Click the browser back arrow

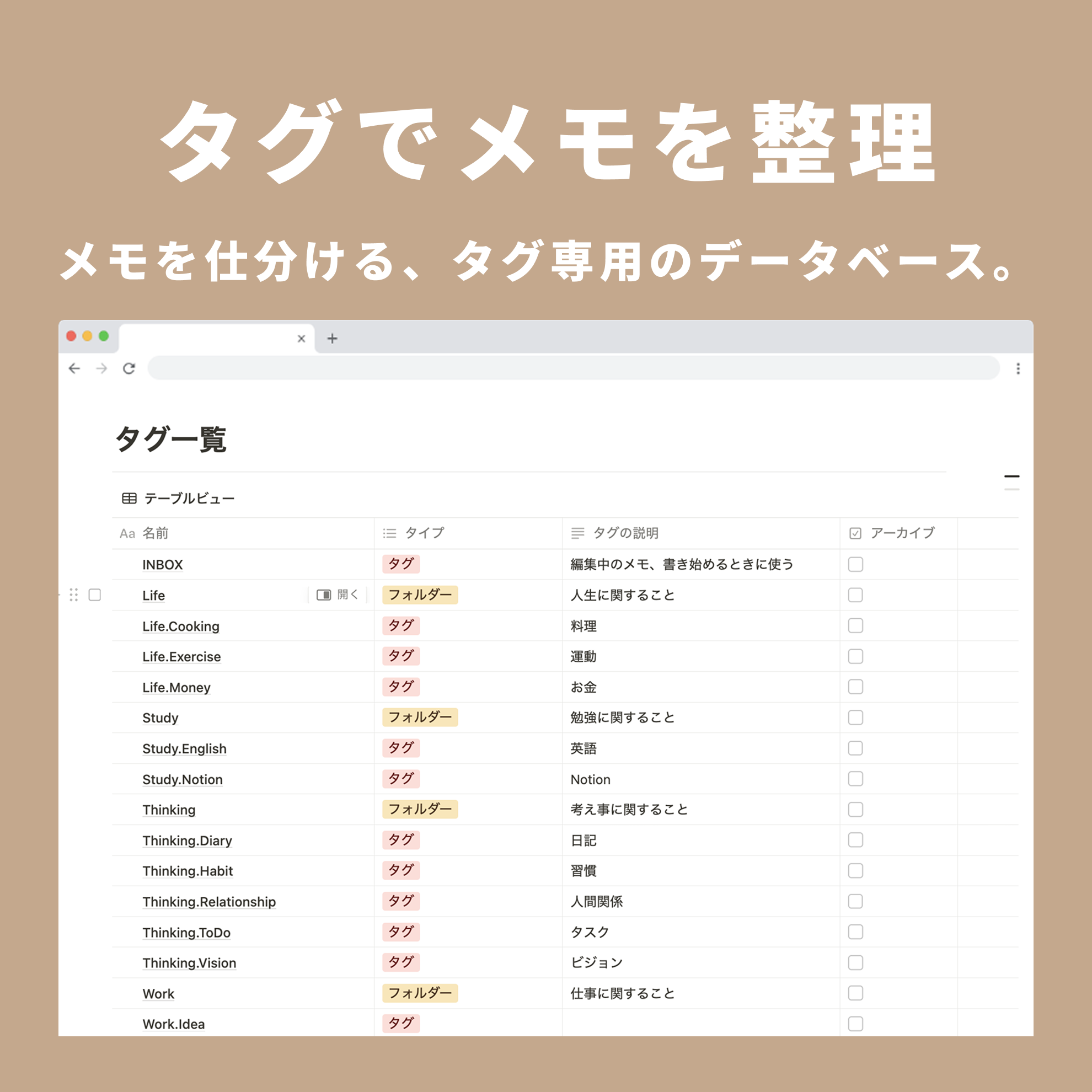(x=74, y=368)
